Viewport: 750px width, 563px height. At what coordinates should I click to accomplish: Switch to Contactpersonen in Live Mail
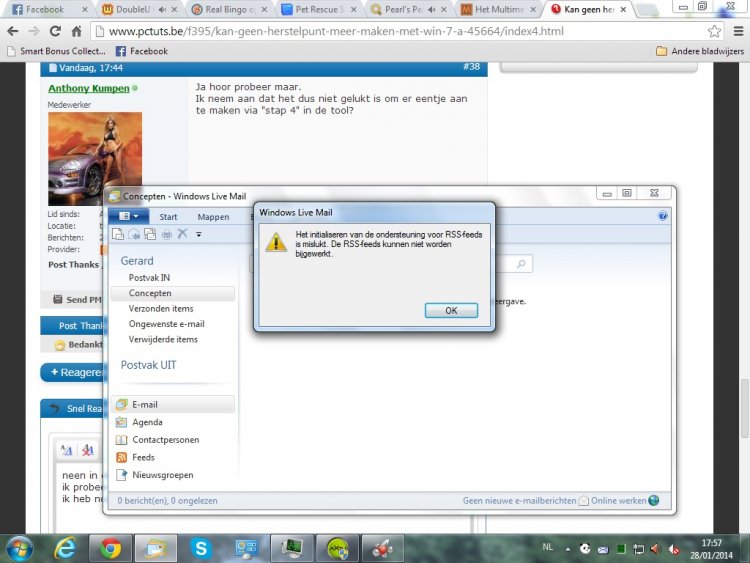click(x=165, y=440)
